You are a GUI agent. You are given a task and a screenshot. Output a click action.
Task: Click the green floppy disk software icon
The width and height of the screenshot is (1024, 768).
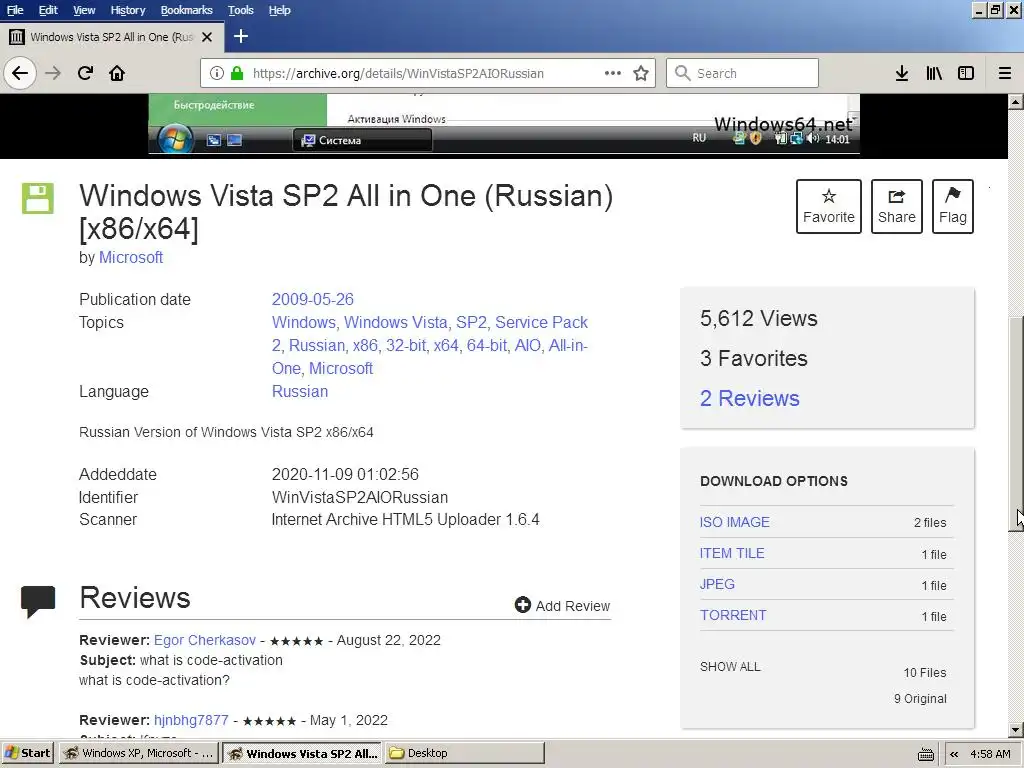pyautogui.click(x=38, y=199)
